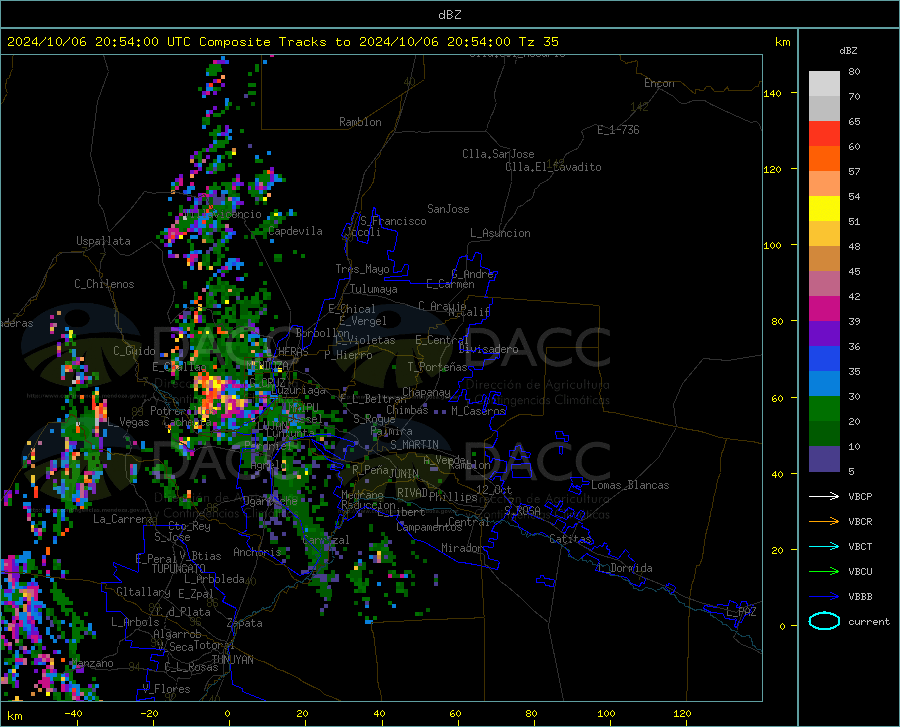The image size is (900, 727).
Task: Click the 'Capdevila' place label
Action: click(295, 231)
